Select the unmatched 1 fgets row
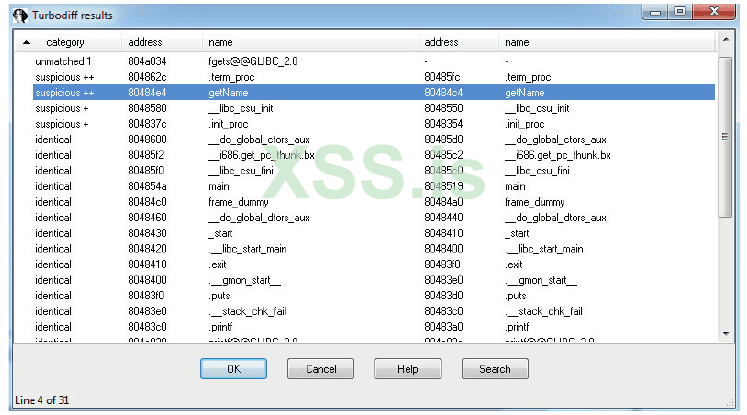This screenshot has height=415, width=747. coord(374,61)
